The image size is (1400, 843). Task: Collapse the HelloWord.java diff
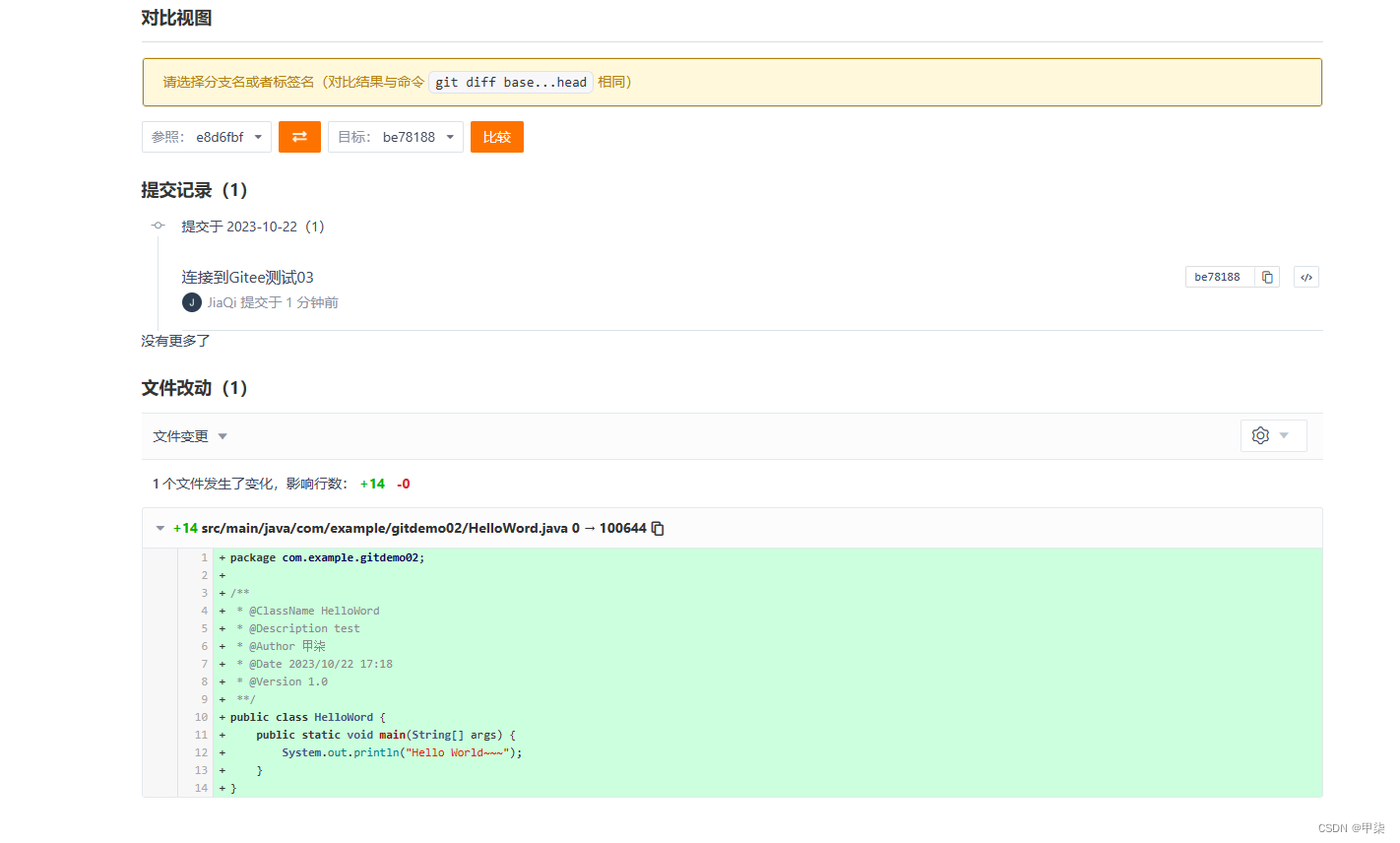point(160,528)
